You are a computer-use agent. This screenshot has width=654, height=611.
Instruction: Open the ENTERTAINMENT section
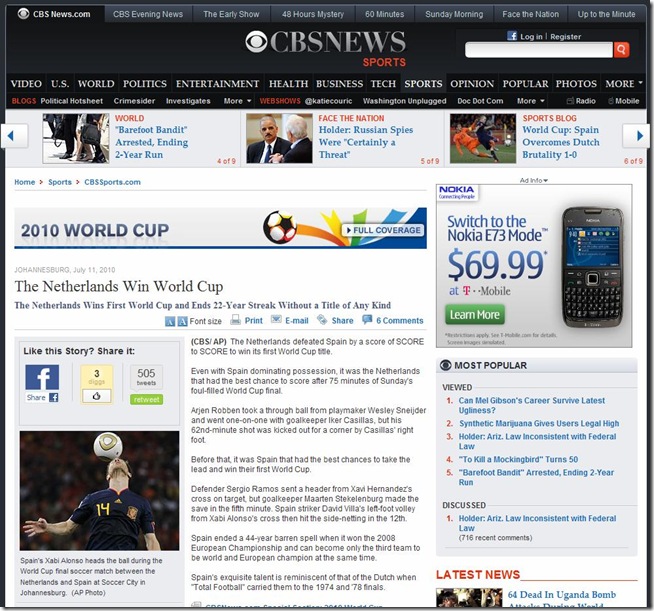217,84
